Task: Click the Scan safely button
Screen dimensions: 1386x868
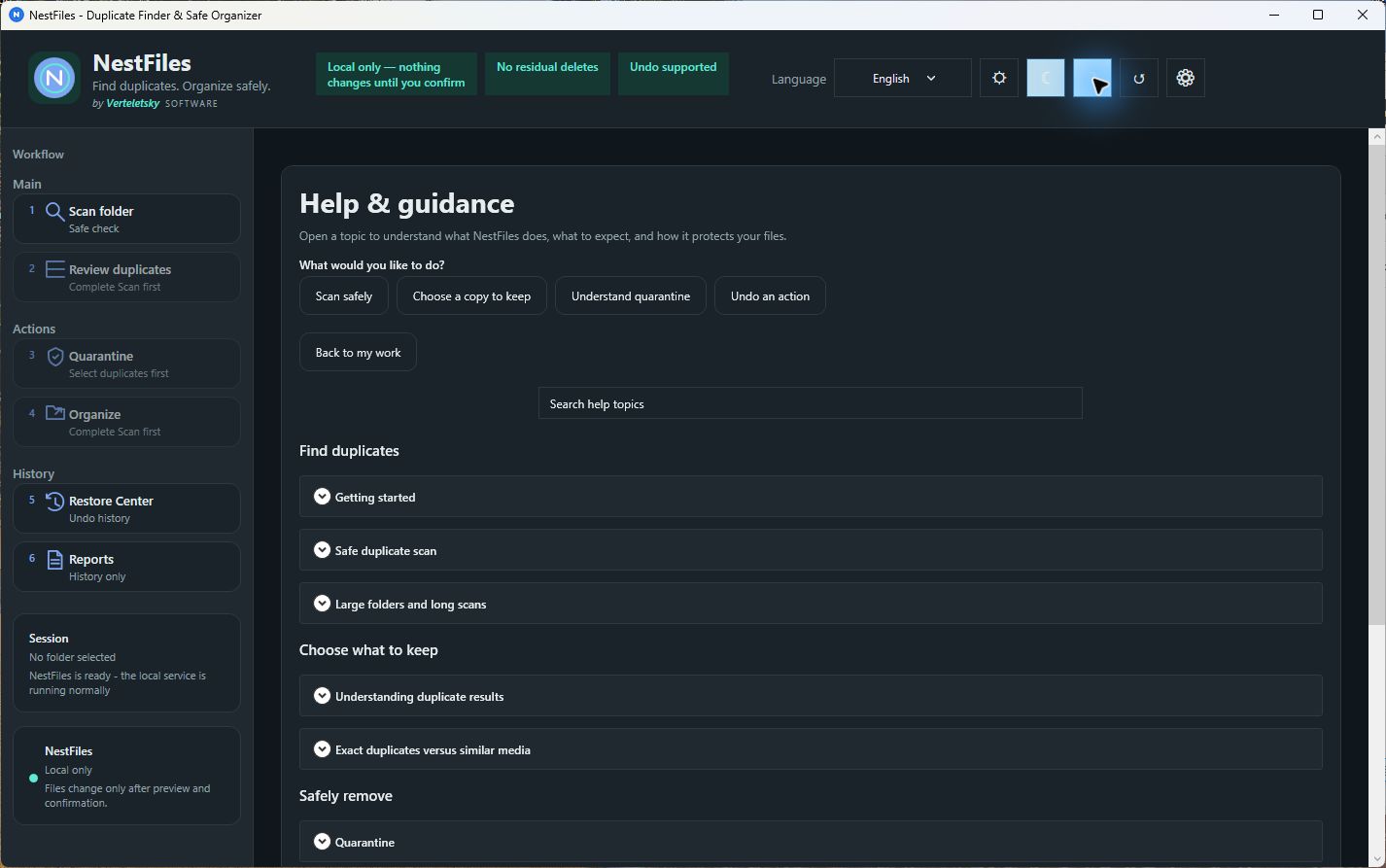Action: click(344, 295)
